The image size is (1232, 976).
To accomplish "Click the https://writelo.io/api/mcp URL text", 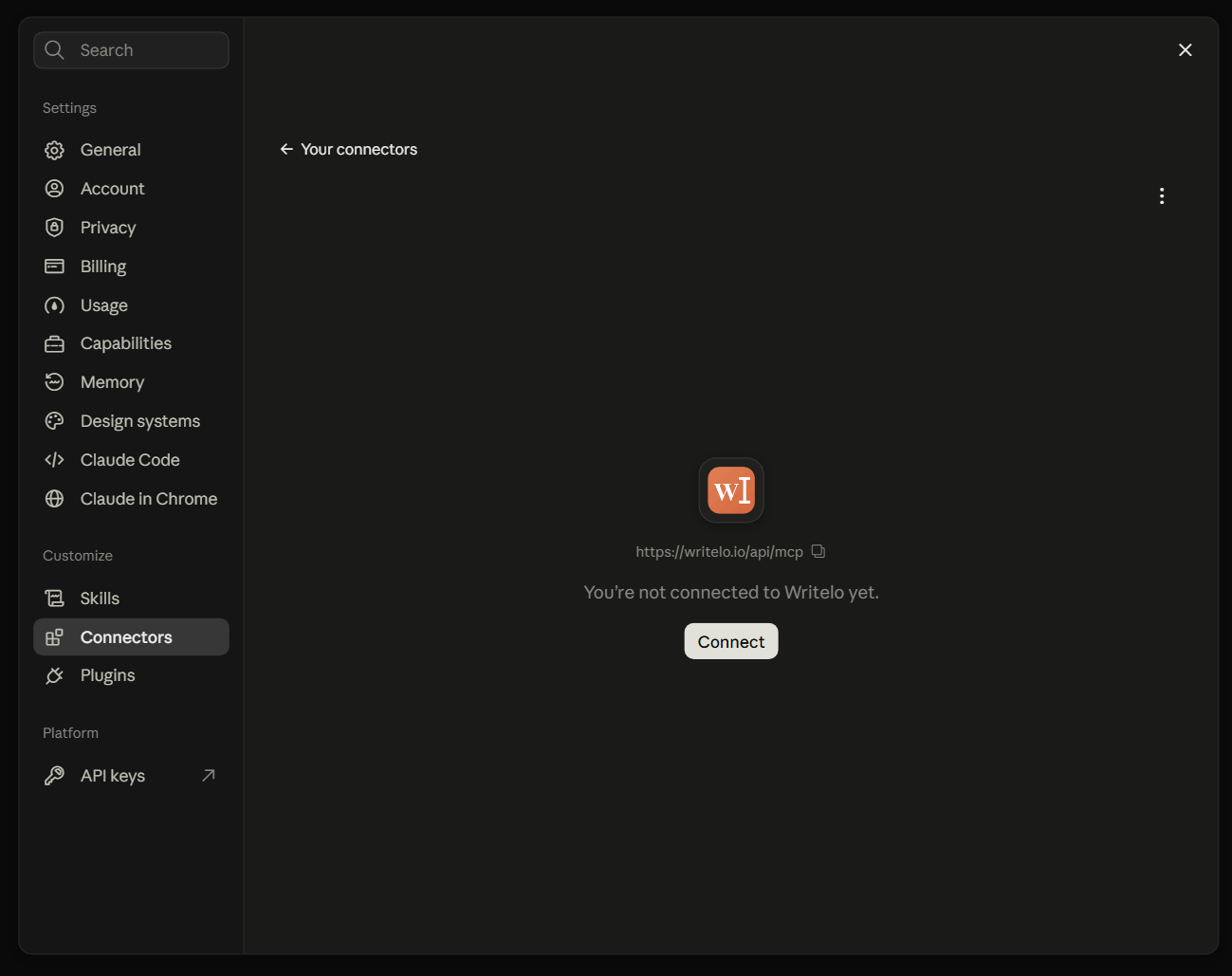I will tap(719, 551).
